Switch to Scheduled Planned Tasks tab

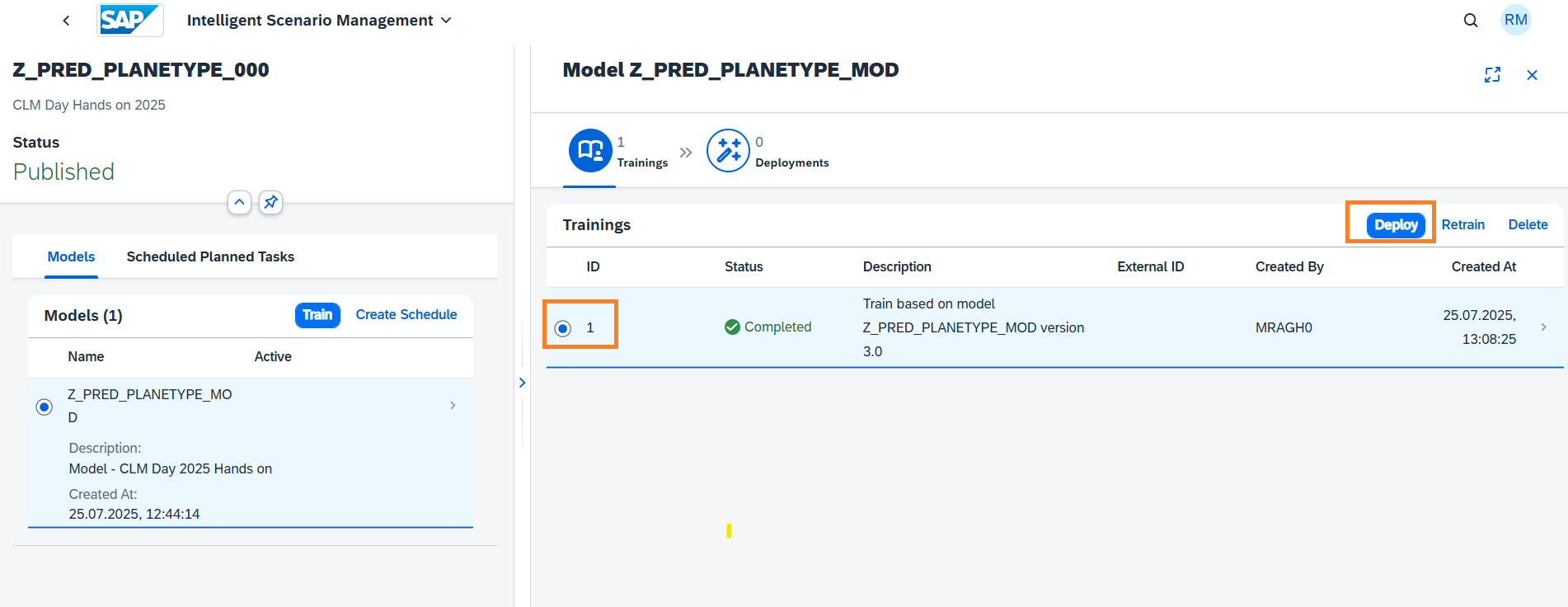210,256
